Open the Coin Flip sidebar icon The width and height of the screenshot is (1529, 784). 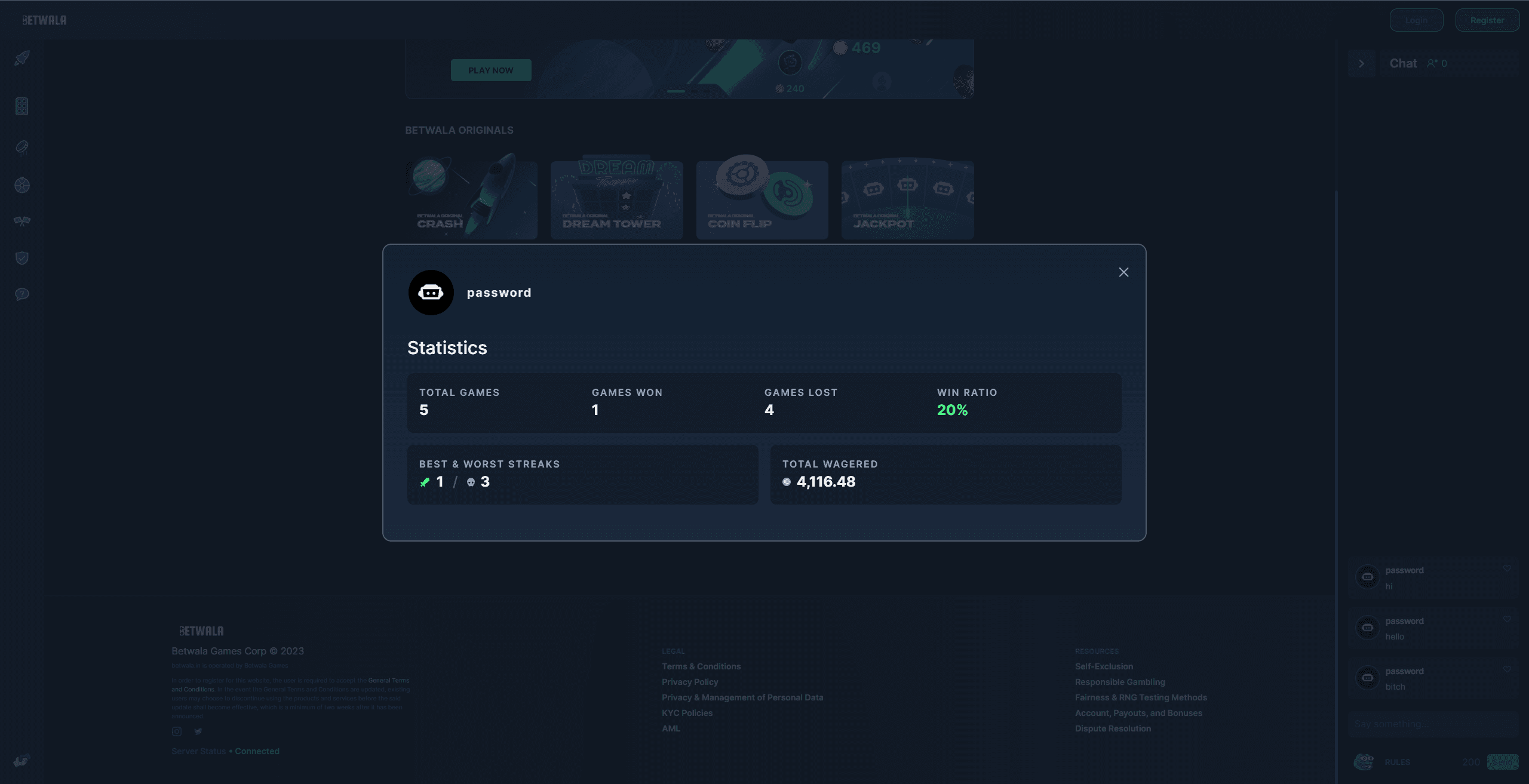(22, 147)
